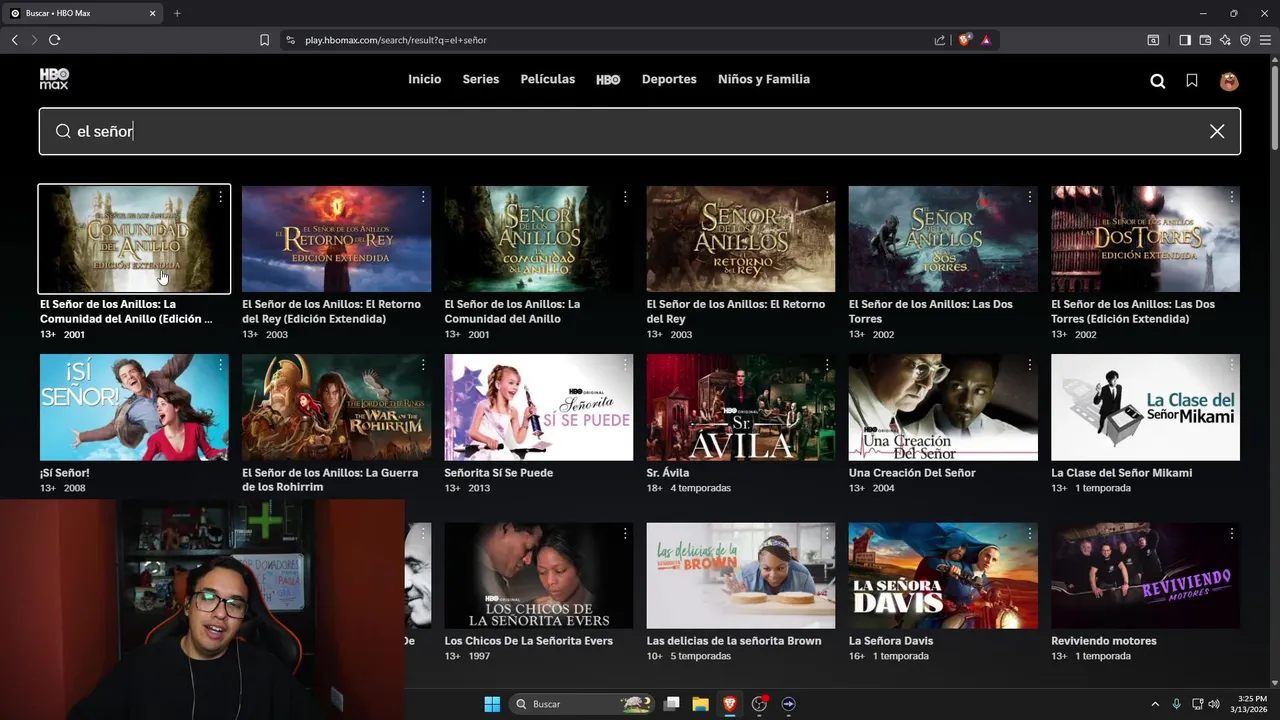This screenshot has width=1280, height=720.
Task: Click the address bar URL
Action: 396,40
